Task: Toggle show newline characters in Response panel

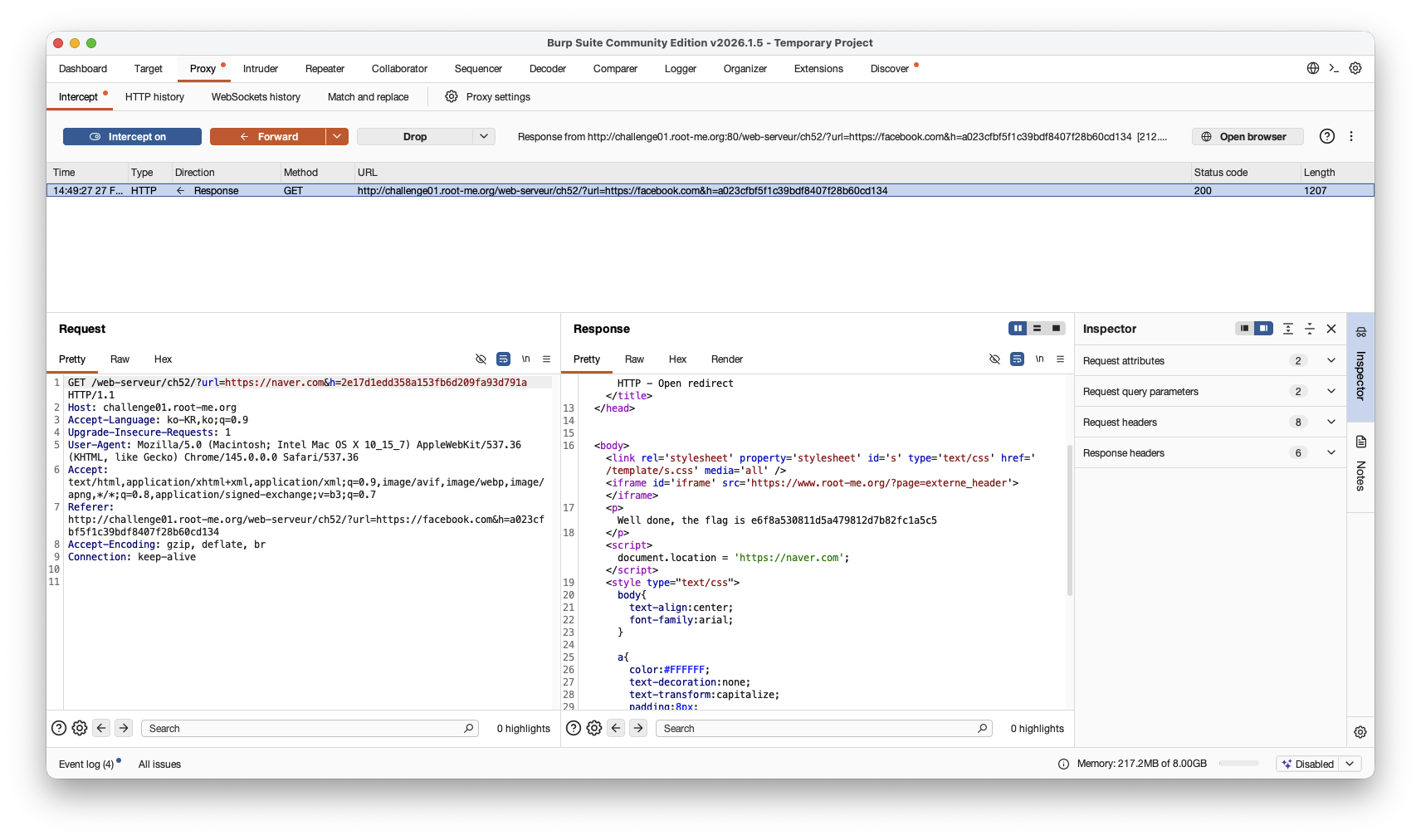Action: click(1039, 359)
